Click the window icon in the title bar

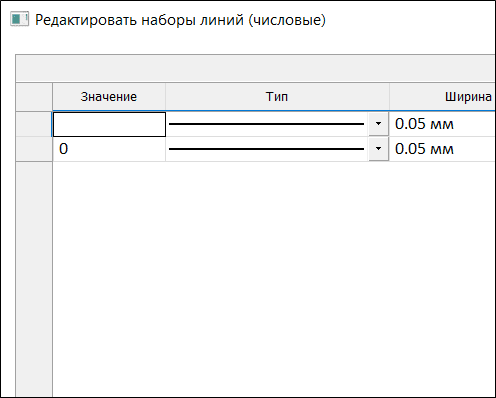click(19, 19)
